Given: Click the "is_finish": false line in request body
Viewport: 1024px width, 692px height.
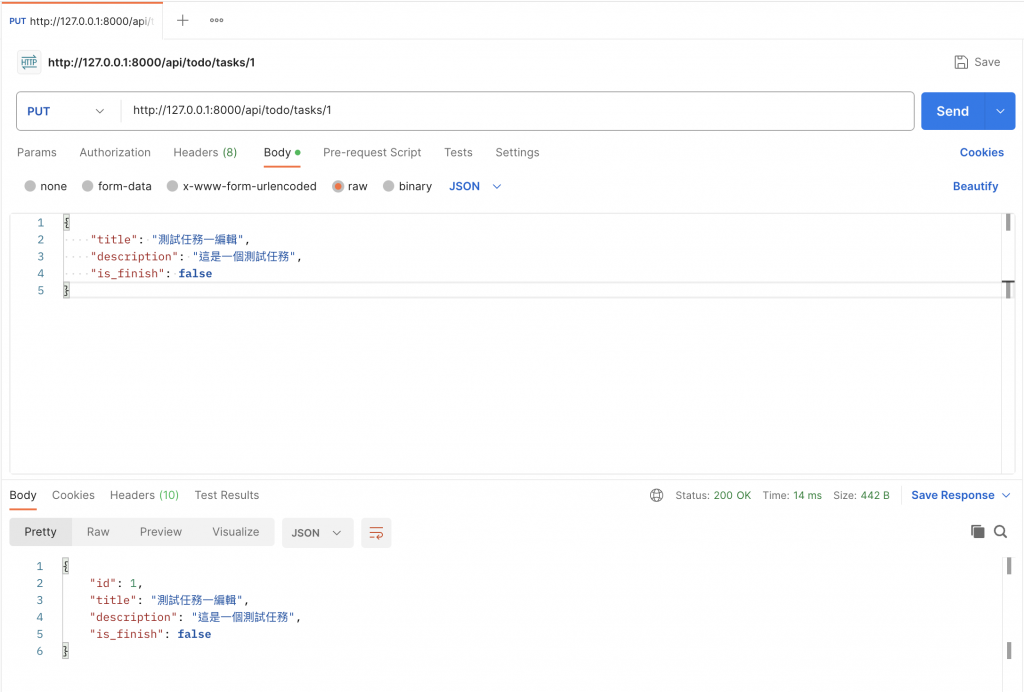Looking at the screenshot, I should tap(151, 274).
